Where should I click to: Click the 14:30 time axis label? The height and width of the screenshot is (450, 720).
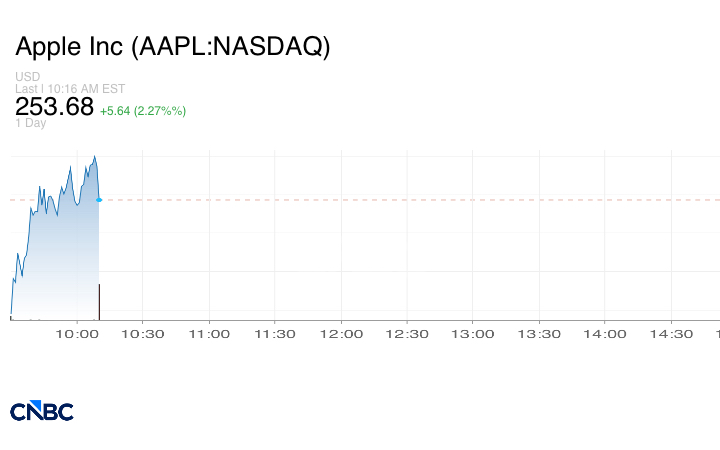pos(671,334)
